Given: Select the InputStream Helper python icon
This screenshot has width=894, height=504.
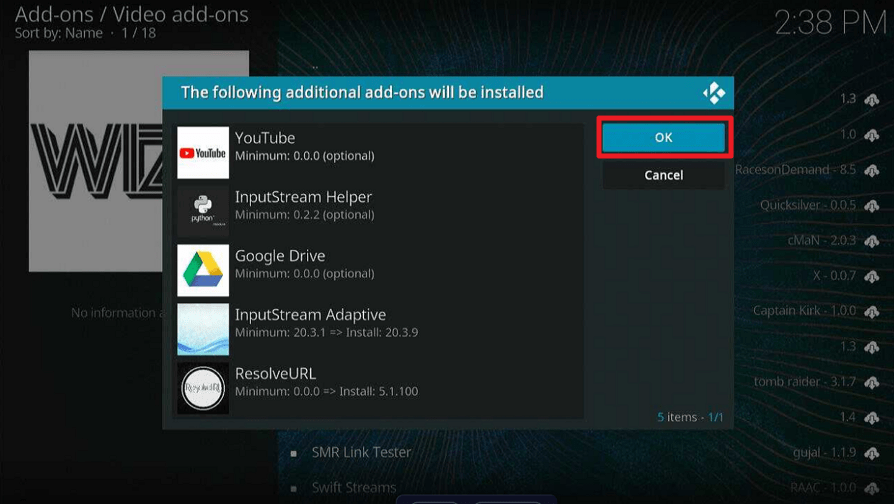Looking at the screenshot, I should [203, 212].
